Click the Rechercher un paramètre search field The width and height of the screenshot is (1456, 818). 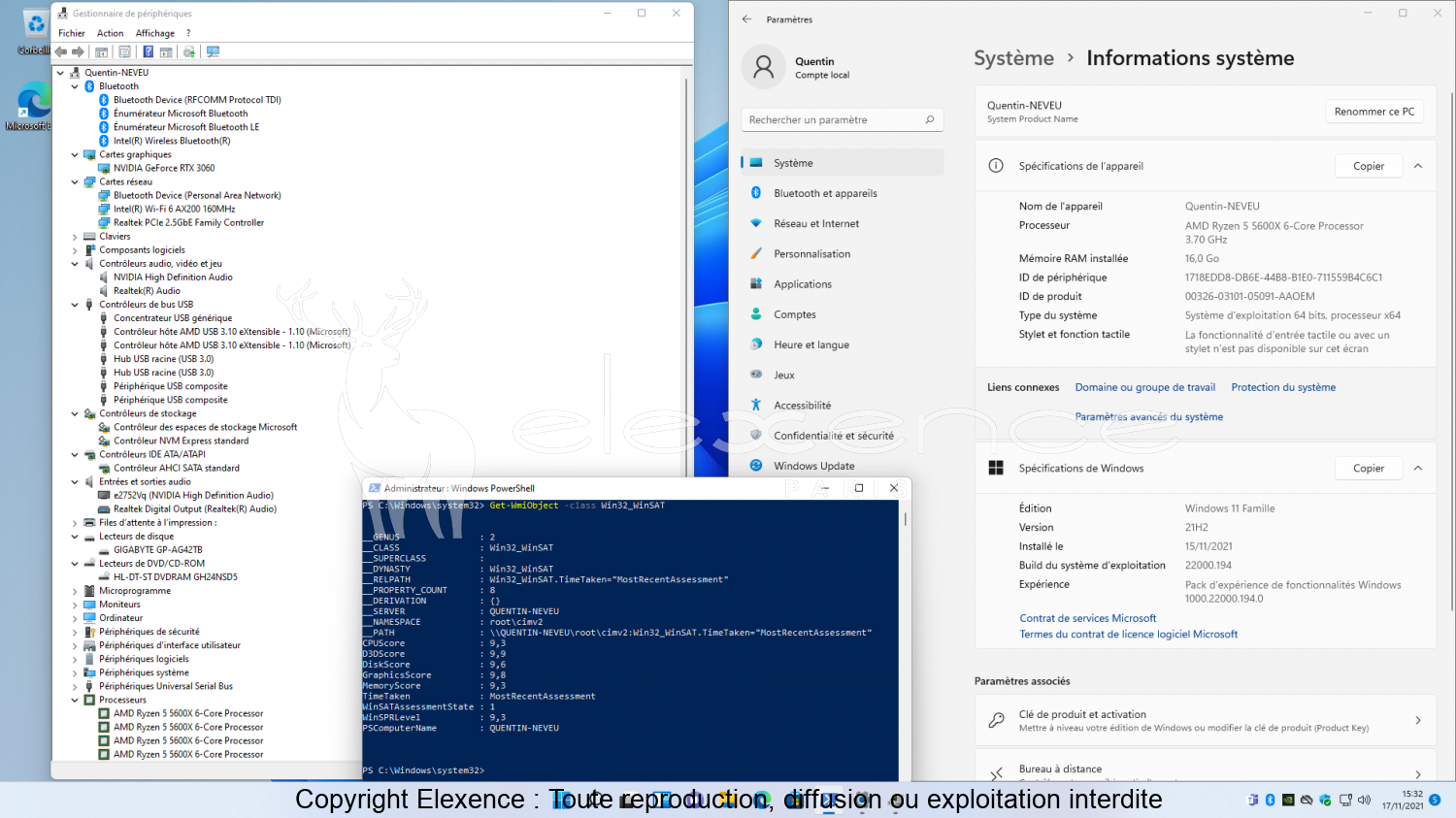(x=842, y=119)
